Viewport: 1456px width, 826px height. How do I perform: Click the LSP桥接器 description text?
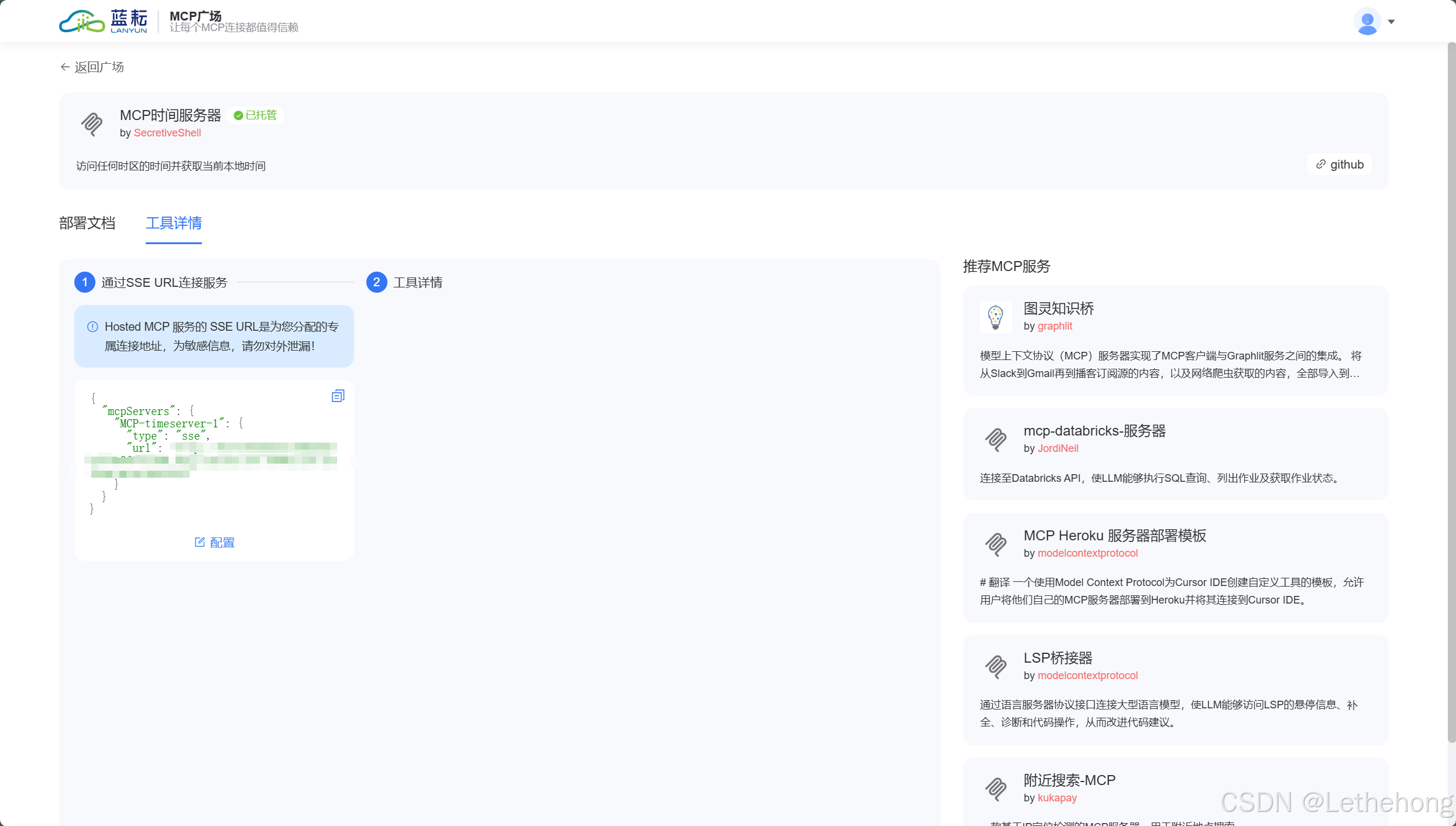coord(1169,714)
